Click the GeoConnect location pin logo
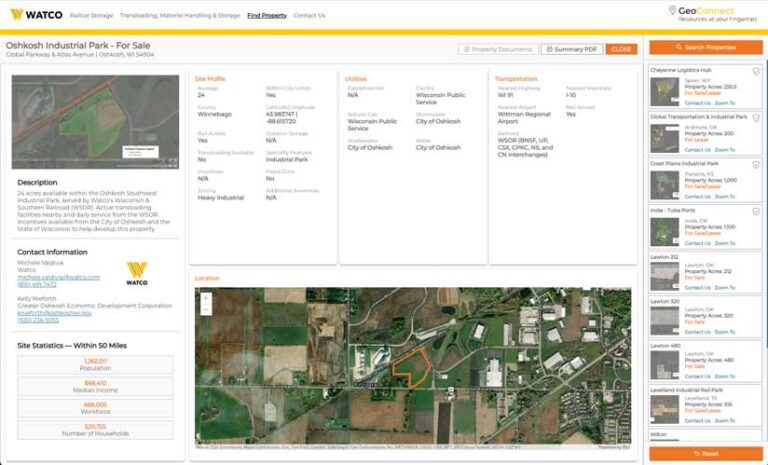Viewport: 768px width, 465px height. 672,10
